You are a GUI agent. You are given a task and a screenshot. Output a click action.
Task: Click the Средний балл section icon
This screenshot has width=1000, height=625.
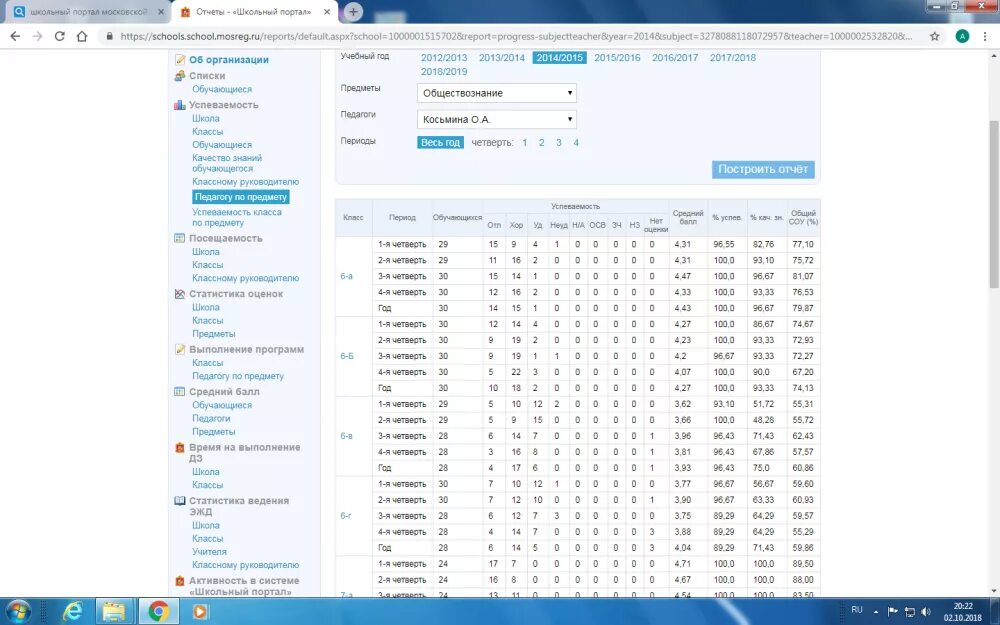pos(179,392)
